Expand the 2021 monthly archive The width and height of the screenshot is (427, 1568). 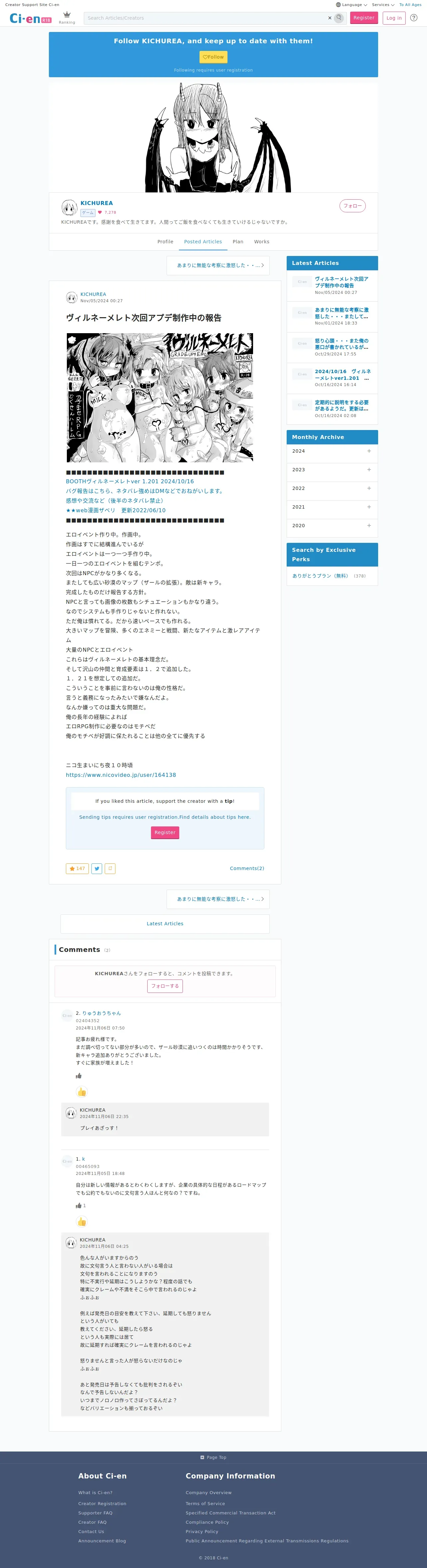tap(332, 507)
